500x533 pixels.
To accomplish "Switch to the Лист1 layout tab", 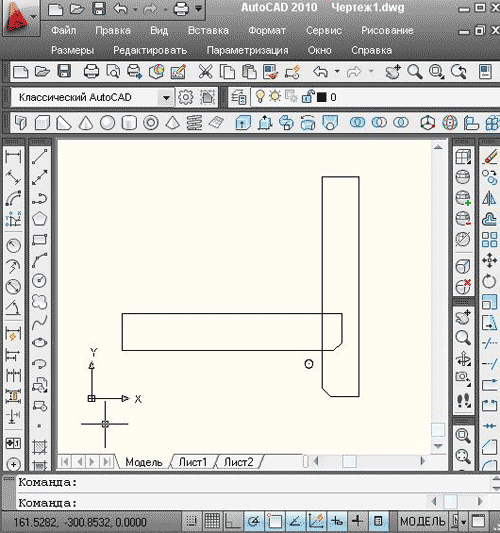I will click(x=193, y=462).
